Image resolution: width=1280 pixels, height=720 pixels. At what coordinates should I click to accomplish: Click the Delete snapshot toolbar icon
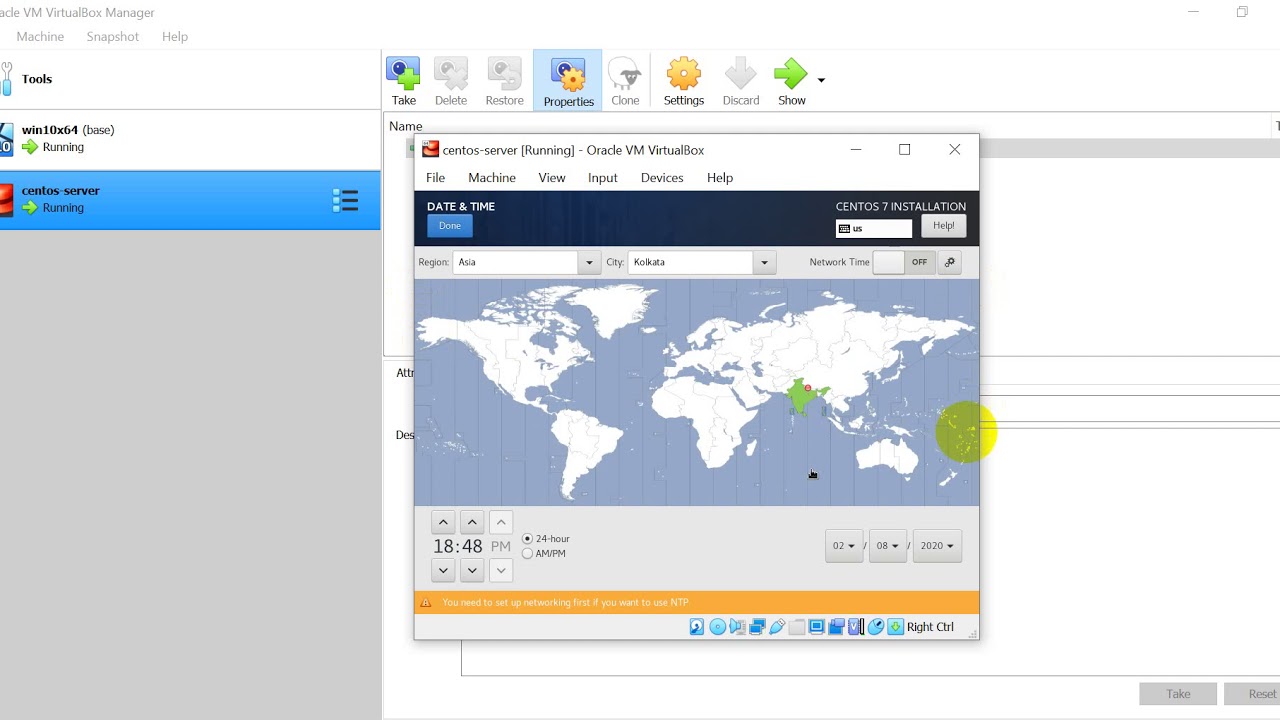coord(450,82)
